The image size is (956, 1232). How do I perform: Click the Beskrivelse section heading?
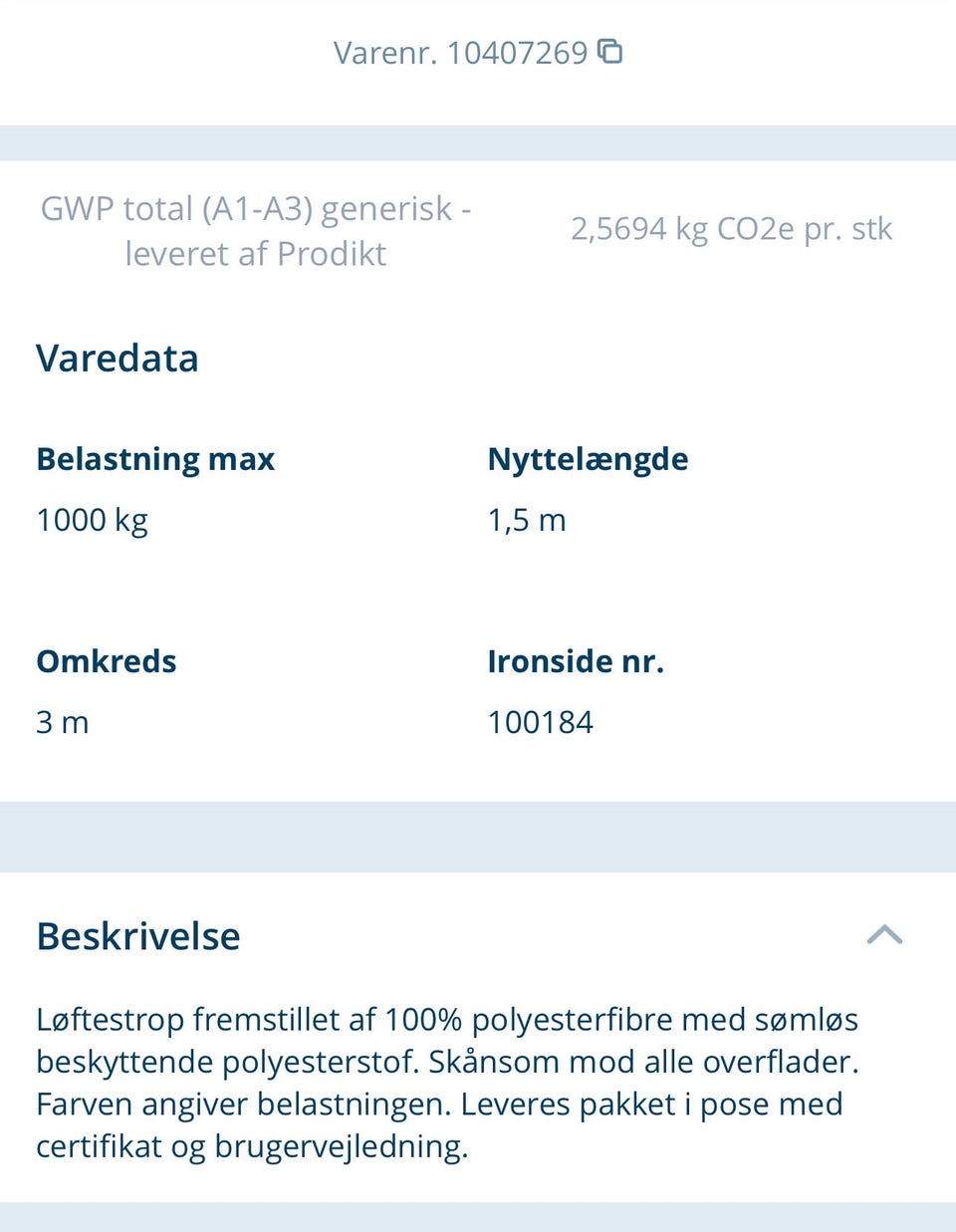[x=138, y=936]
